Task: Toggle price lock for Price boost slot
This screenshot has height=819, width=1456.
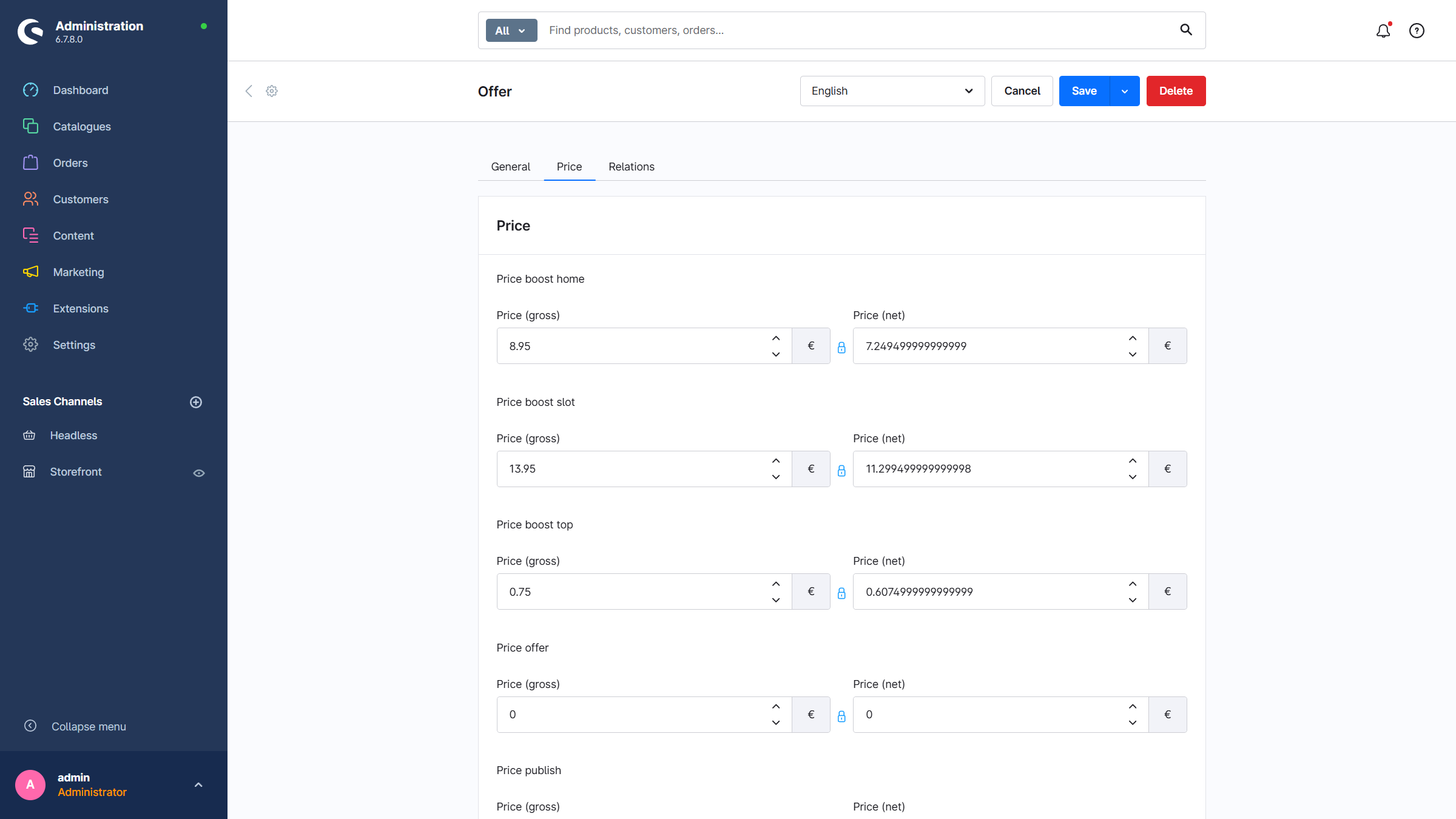Action: click(841, 470)
